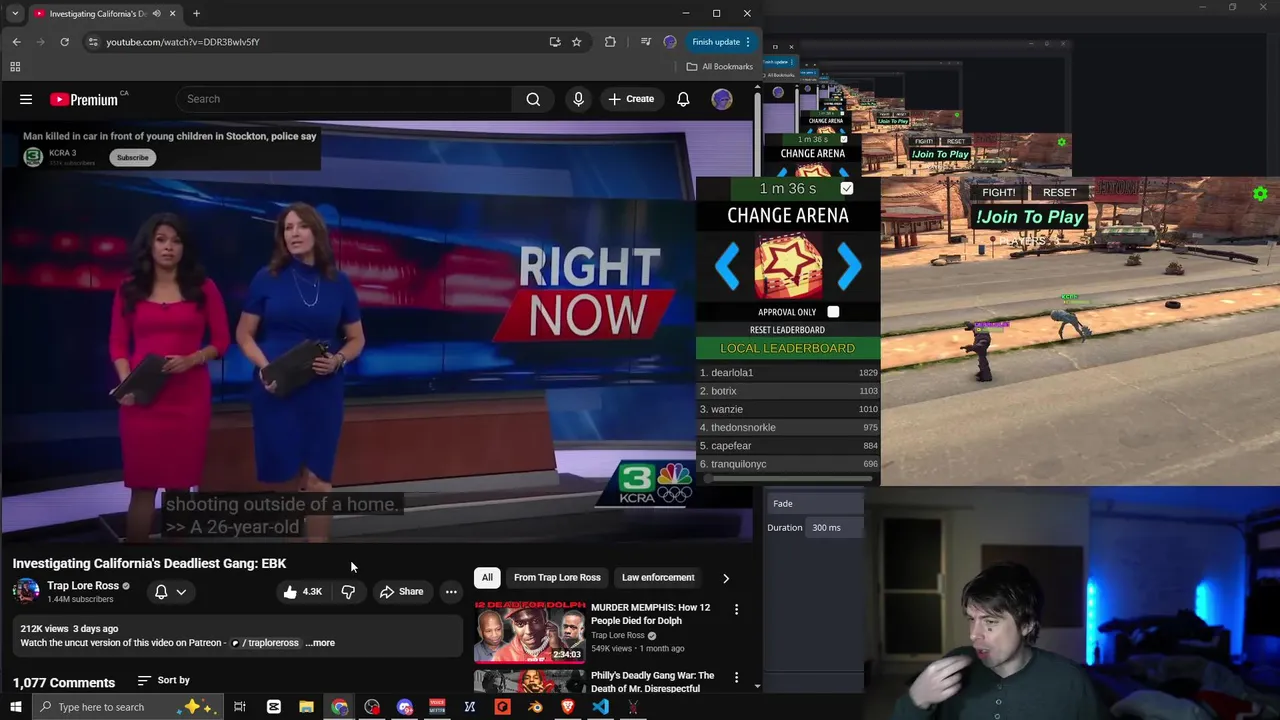Click the FIGHT! button in game
The image size is (1280, 720).
(998, 192)
